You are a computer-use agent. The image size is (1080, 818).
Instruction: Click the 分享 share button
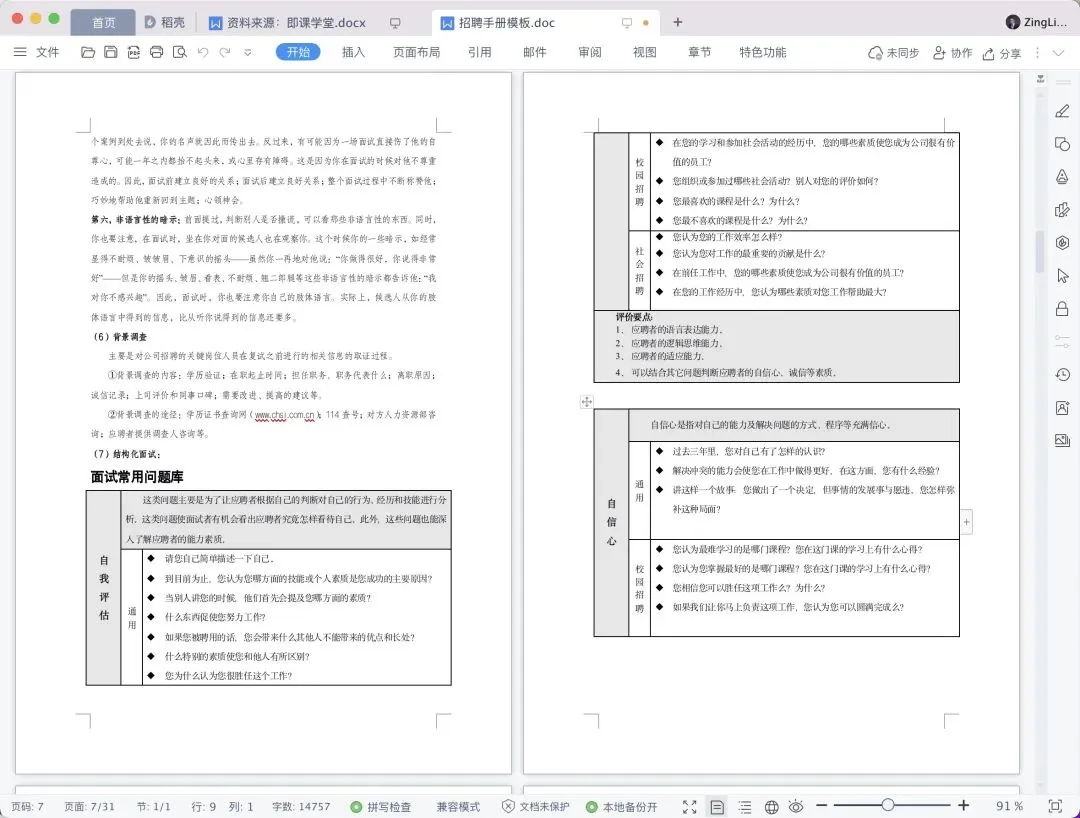coord(1001,53)
